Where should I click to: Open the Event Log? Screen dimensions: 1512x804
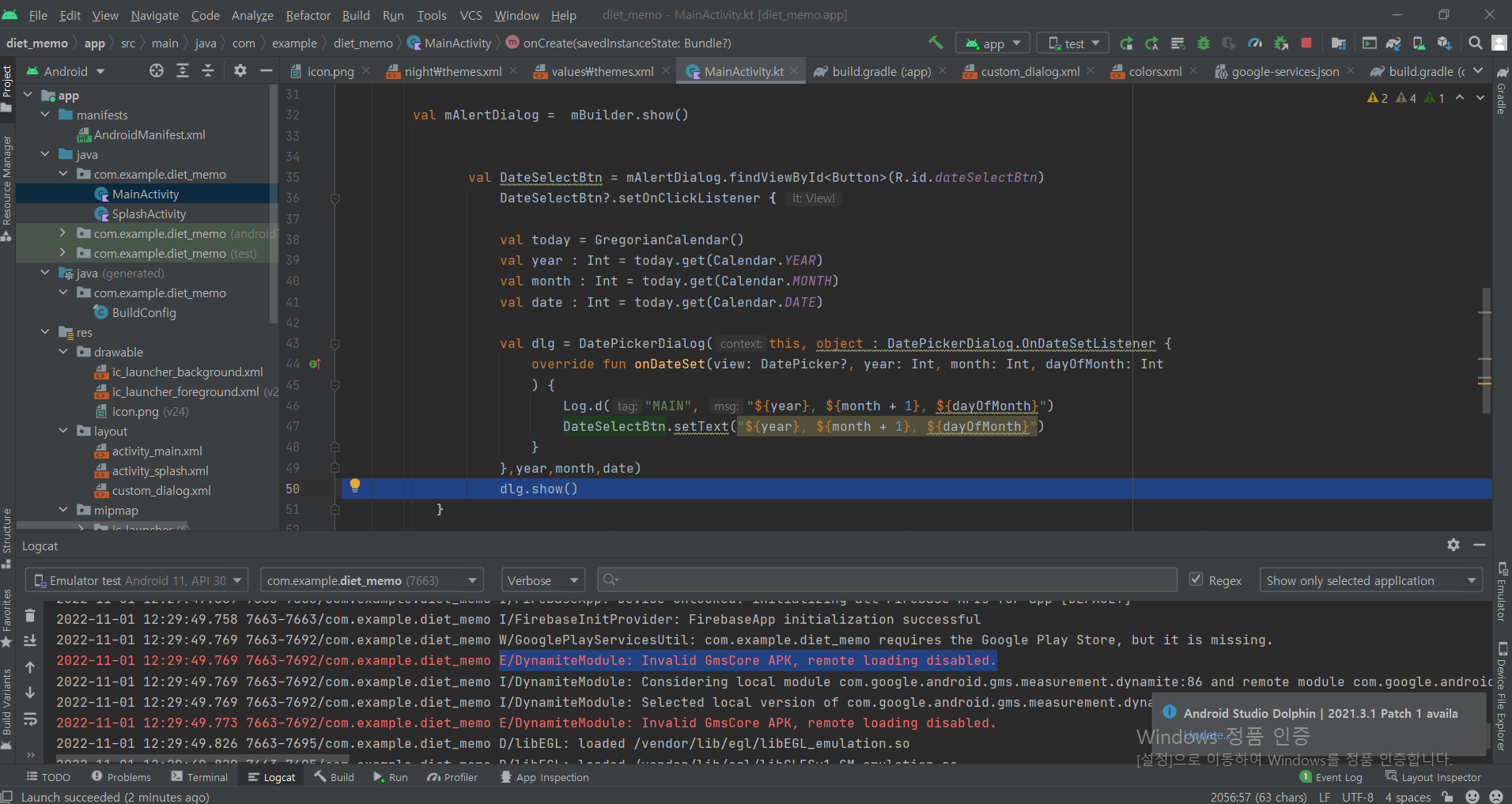[1331, 777]
